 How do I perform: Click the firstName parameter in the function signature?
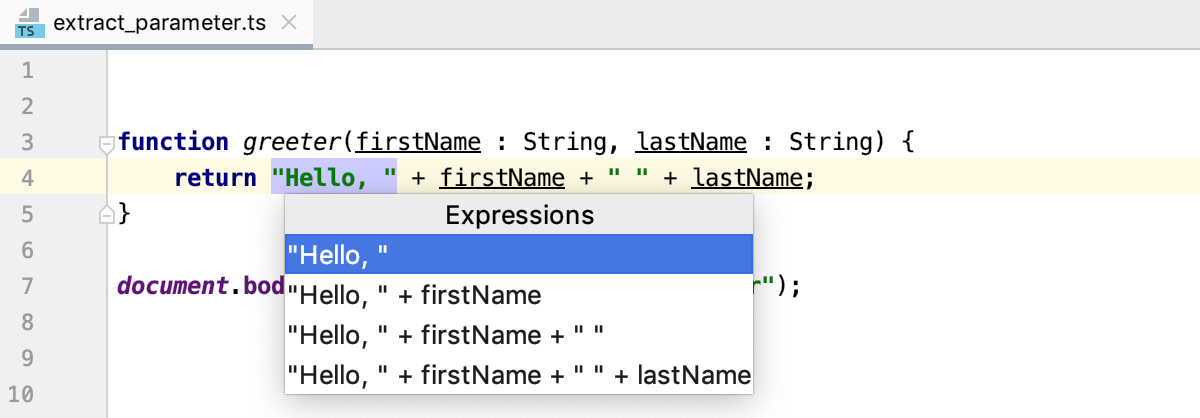(x=420, y=143)
